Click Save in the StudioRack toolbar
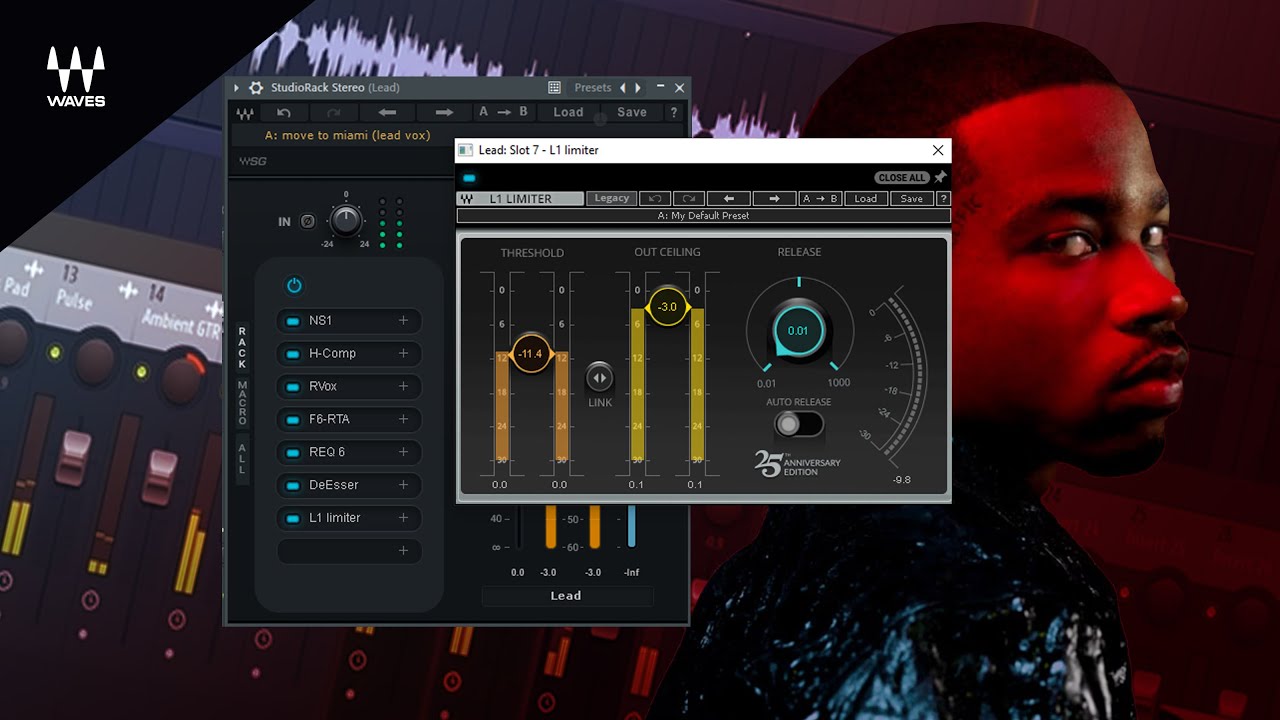This screenshot has height=720, width=1280. click(631, 113)
